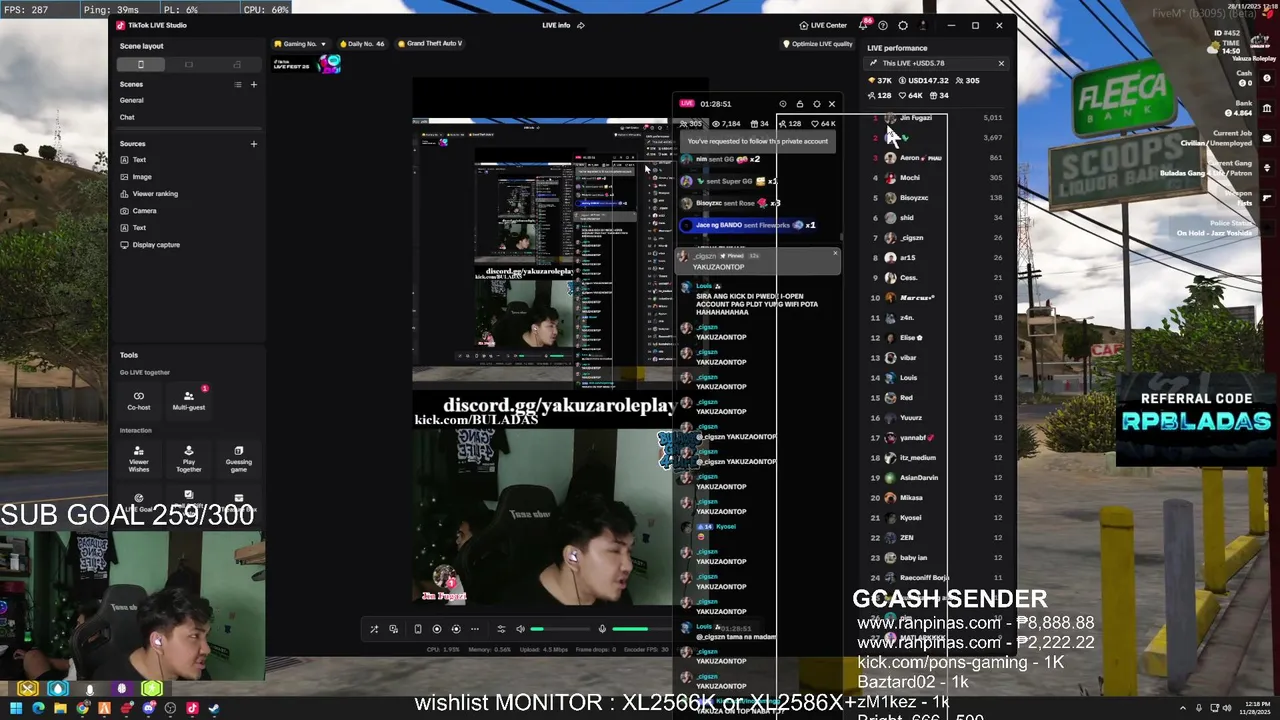This screenshot has height=720, width=1280.
Task: Add a new source with plus icon
Action: click(253, 144)
